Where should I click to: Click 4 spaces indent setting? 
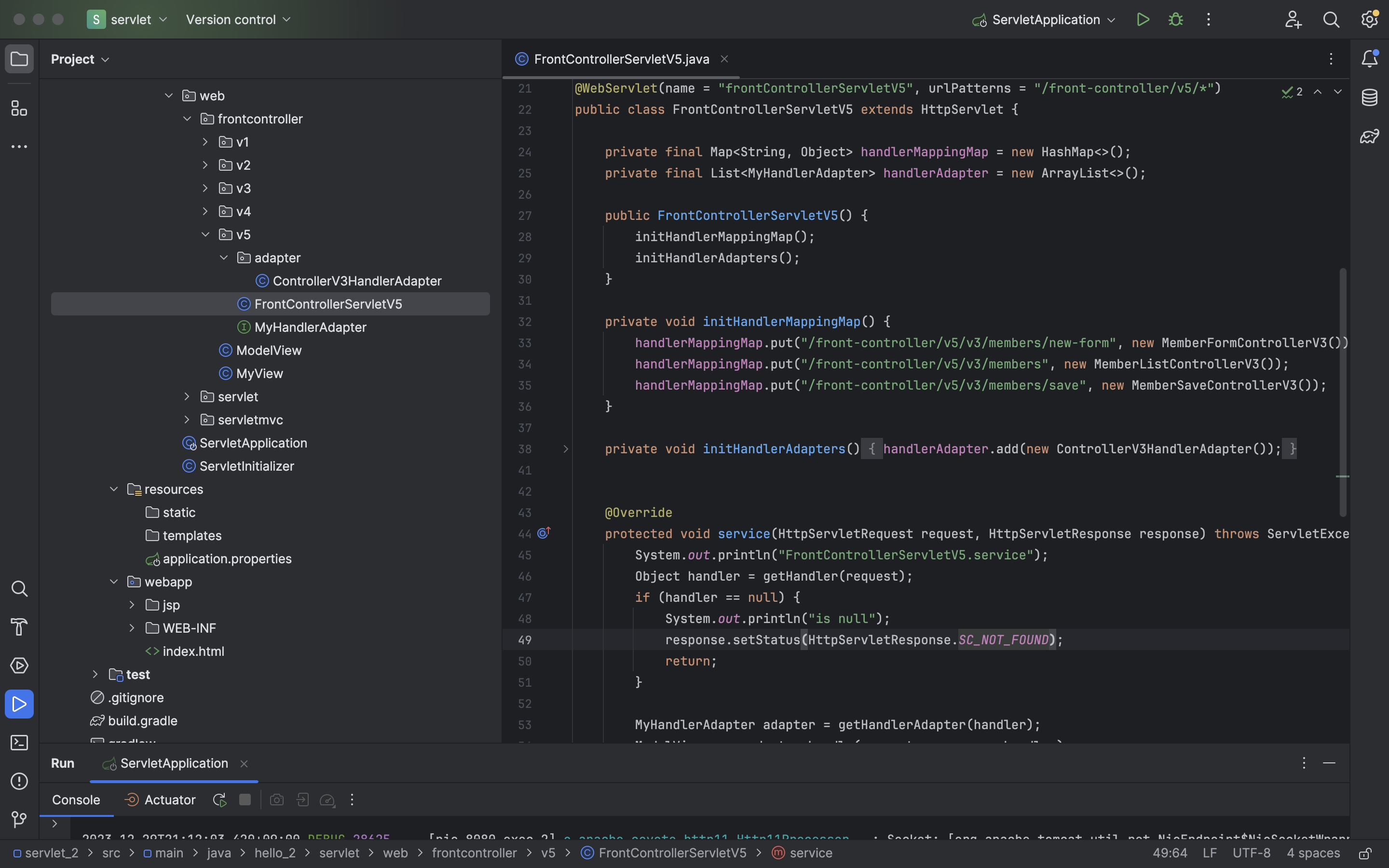[1313, 853]
